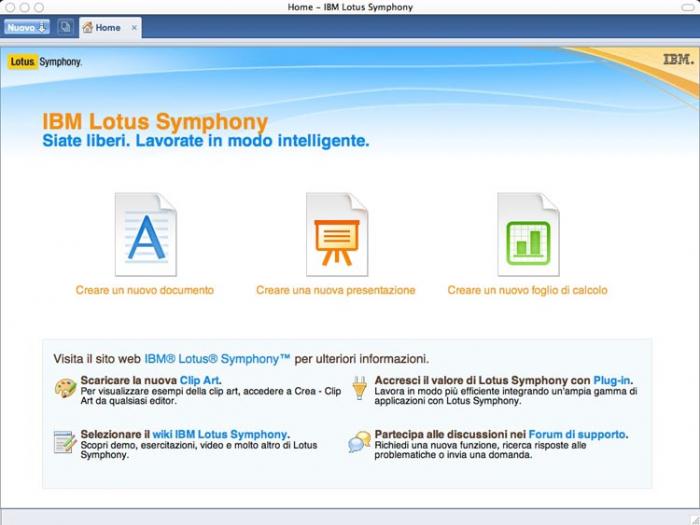Click the new document icon with letter A

pyautogui.click(x=146, y=234)
